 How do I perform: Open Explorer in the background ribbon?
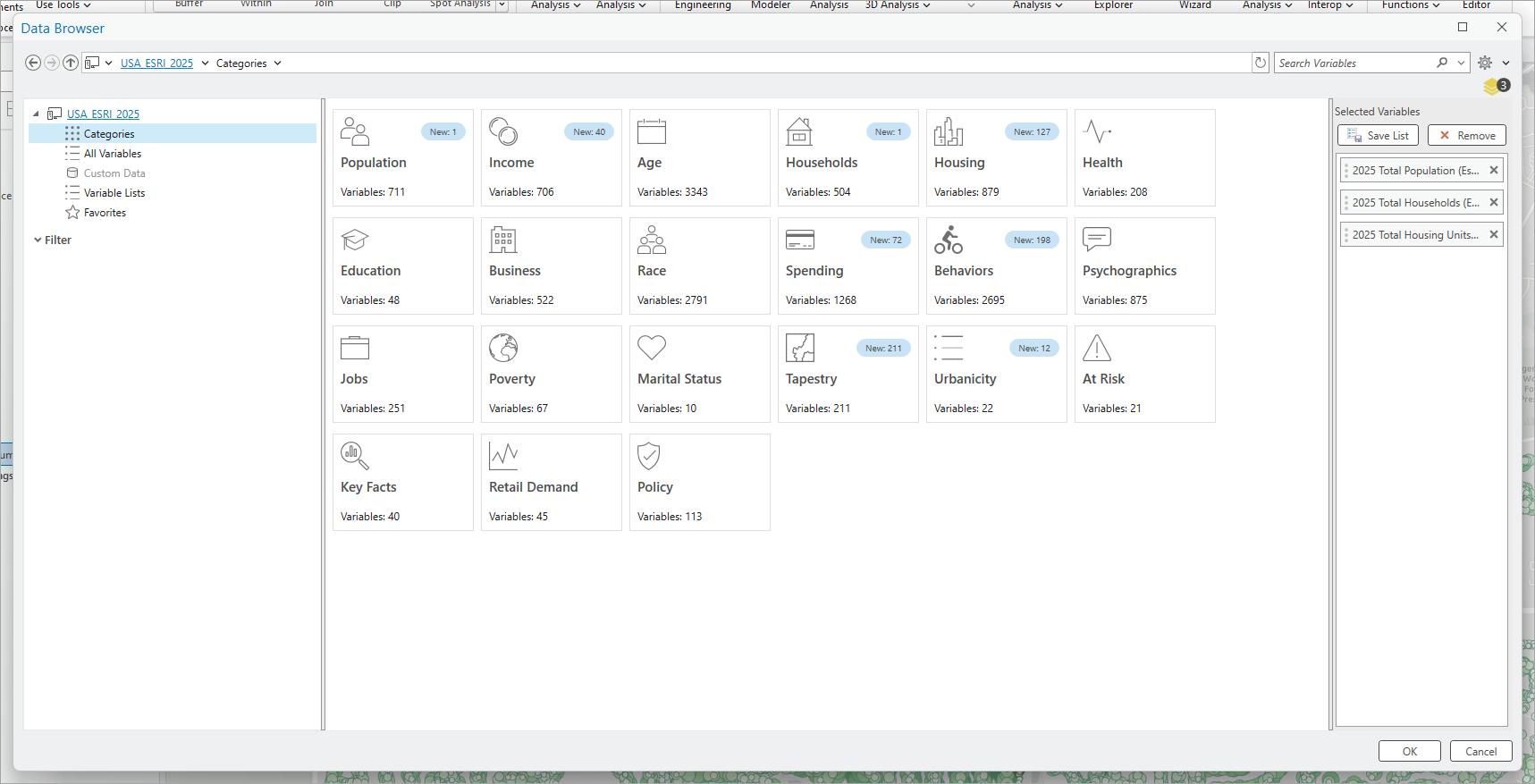[x=1113, y=5]
